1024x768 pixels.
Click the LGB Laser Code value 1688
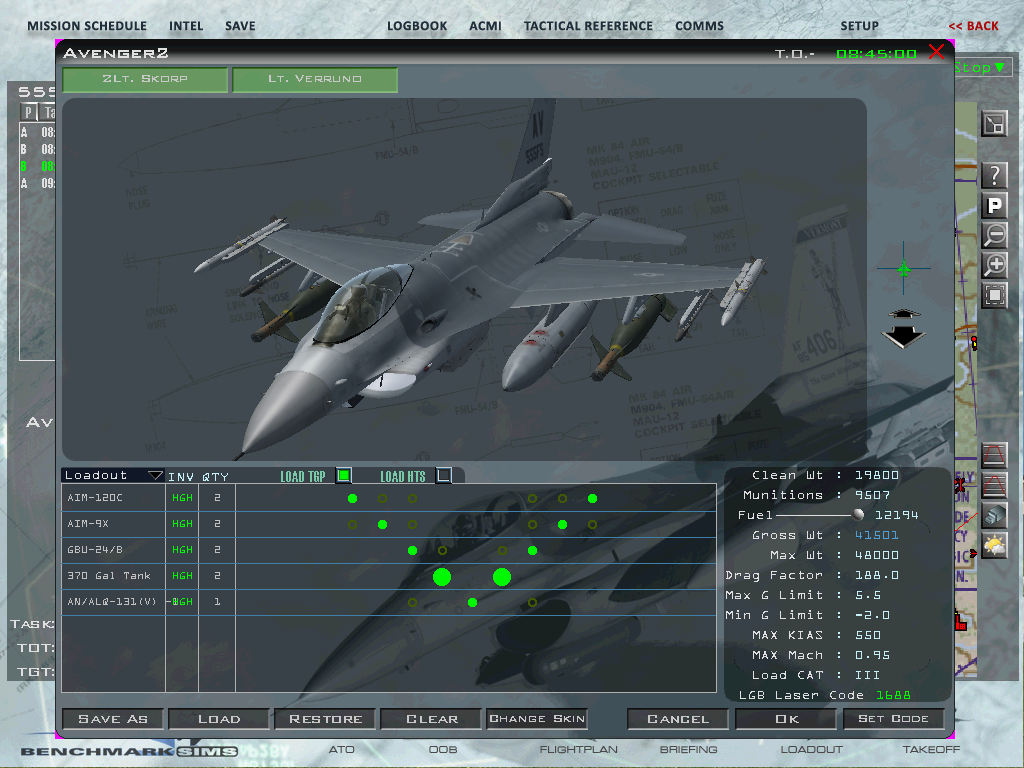click(893, 695)
